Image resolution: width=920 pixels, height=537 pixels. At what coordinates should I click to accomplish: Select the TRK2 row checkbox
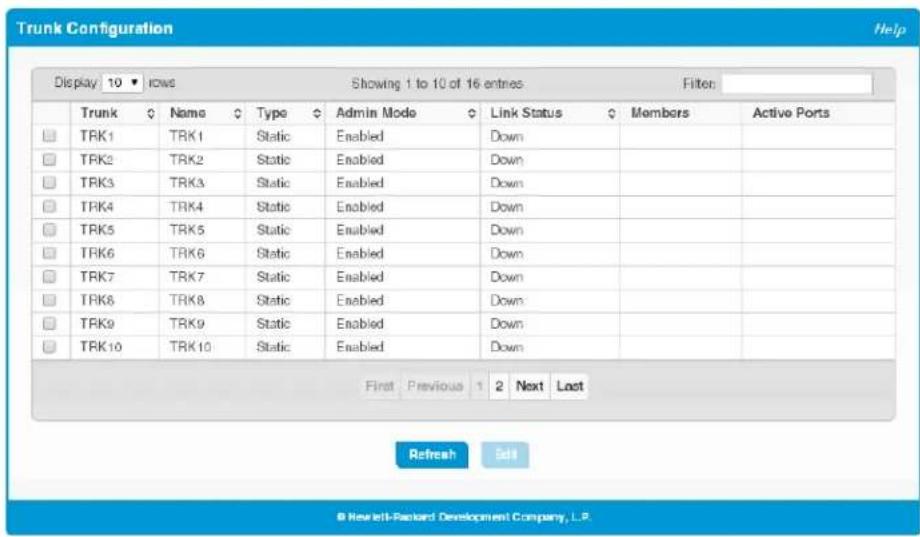coord(49,160)
